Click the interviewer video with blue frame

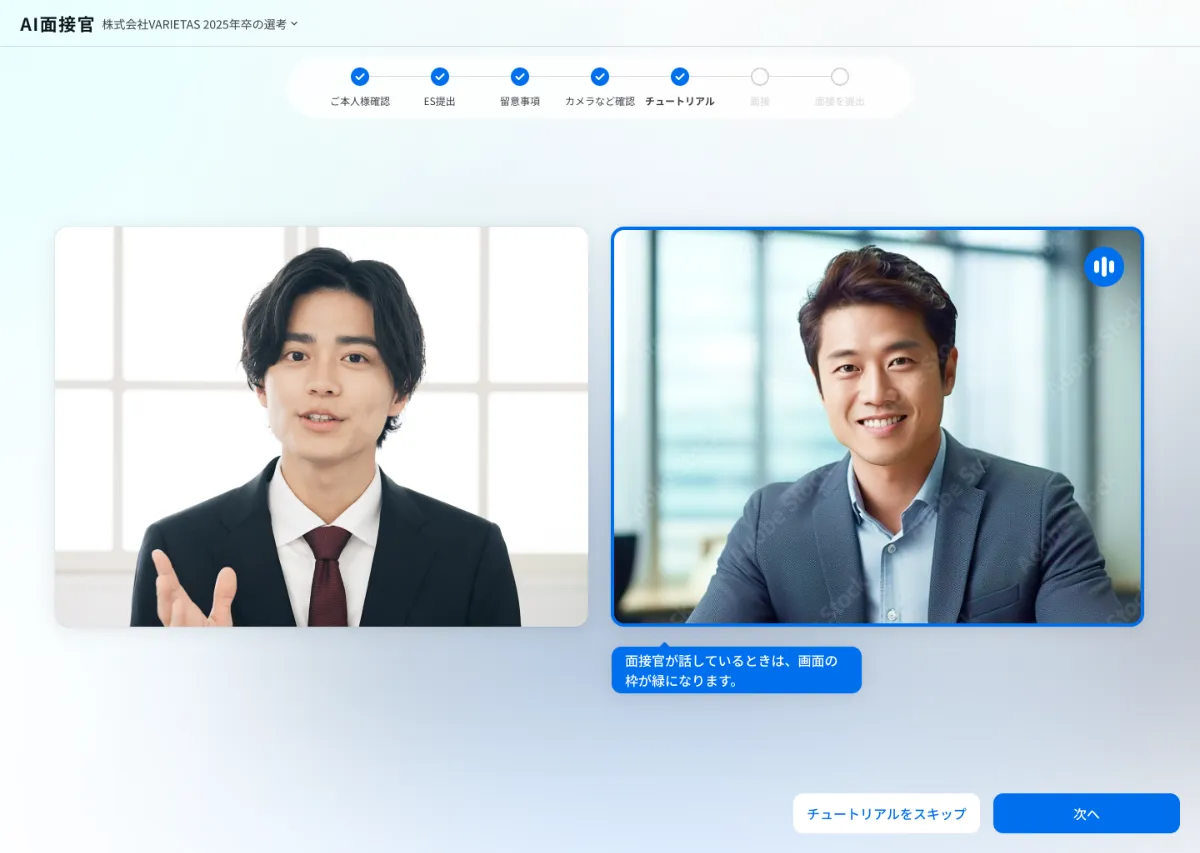877,427
